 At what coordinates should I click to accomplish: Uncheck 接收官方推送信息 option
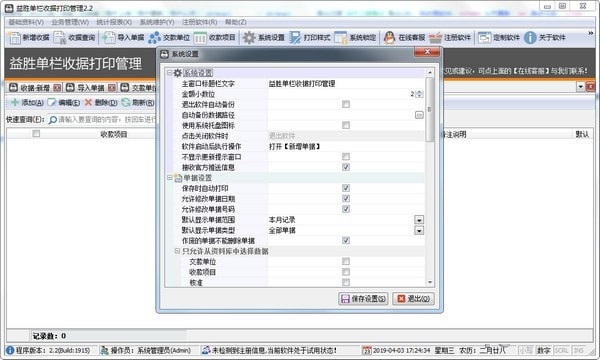(346, 167)
